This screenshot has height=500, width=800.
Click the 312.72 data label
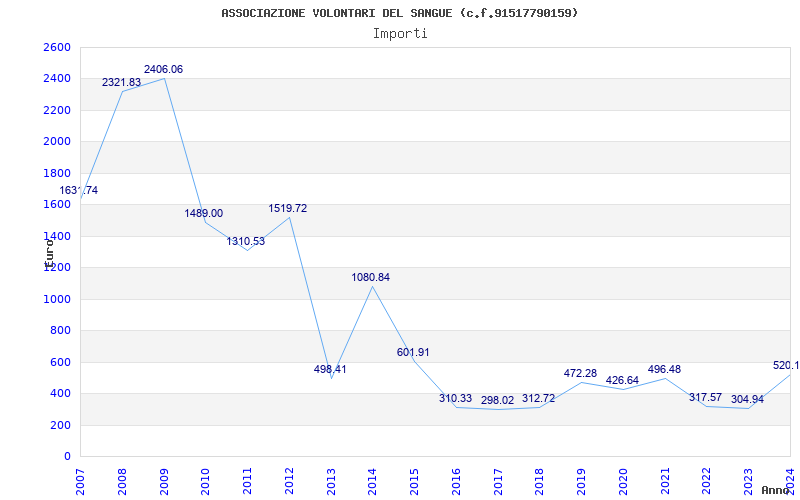(x=538, y=398)
